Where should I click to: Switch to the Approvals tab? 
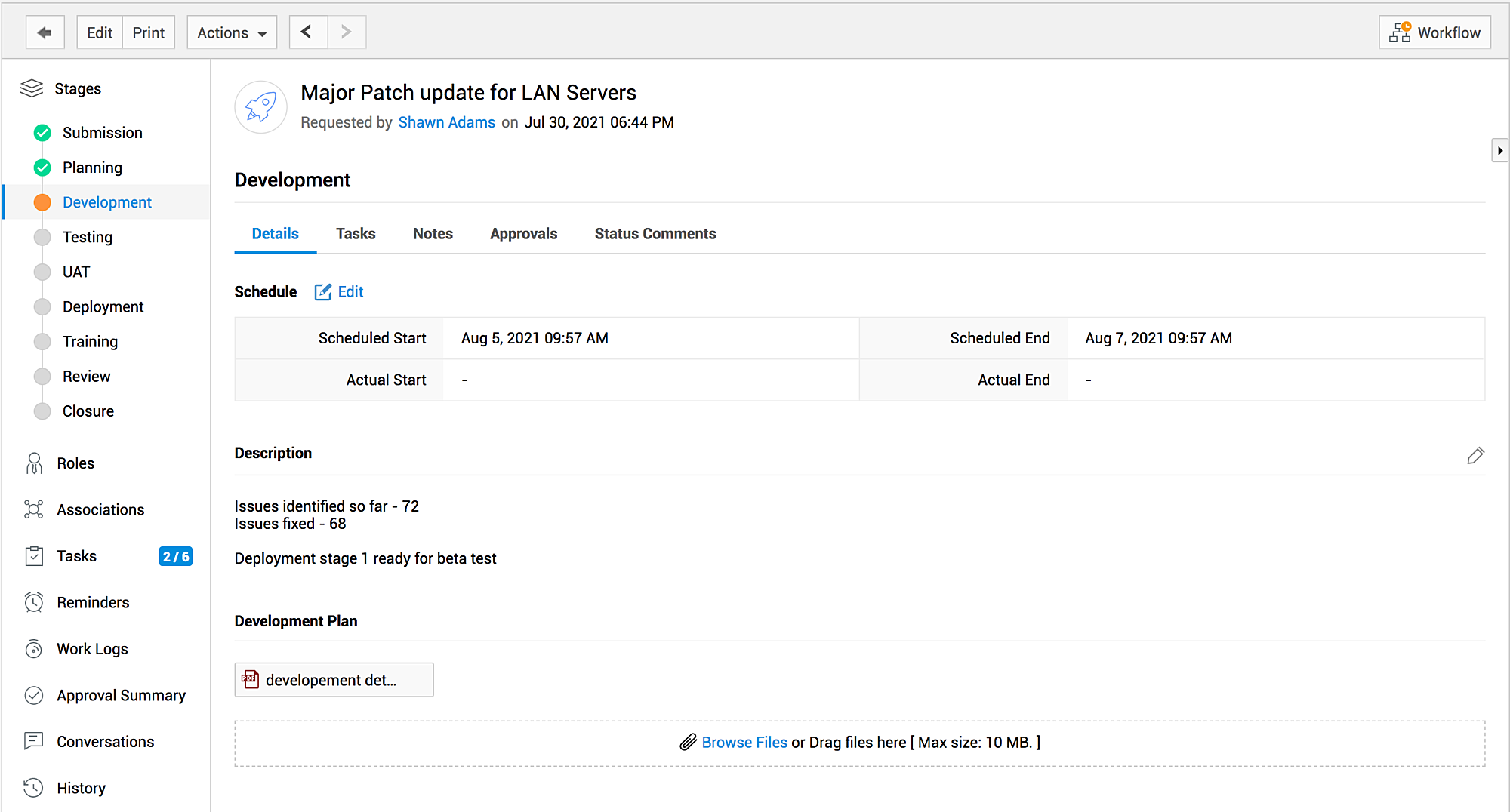523,234
